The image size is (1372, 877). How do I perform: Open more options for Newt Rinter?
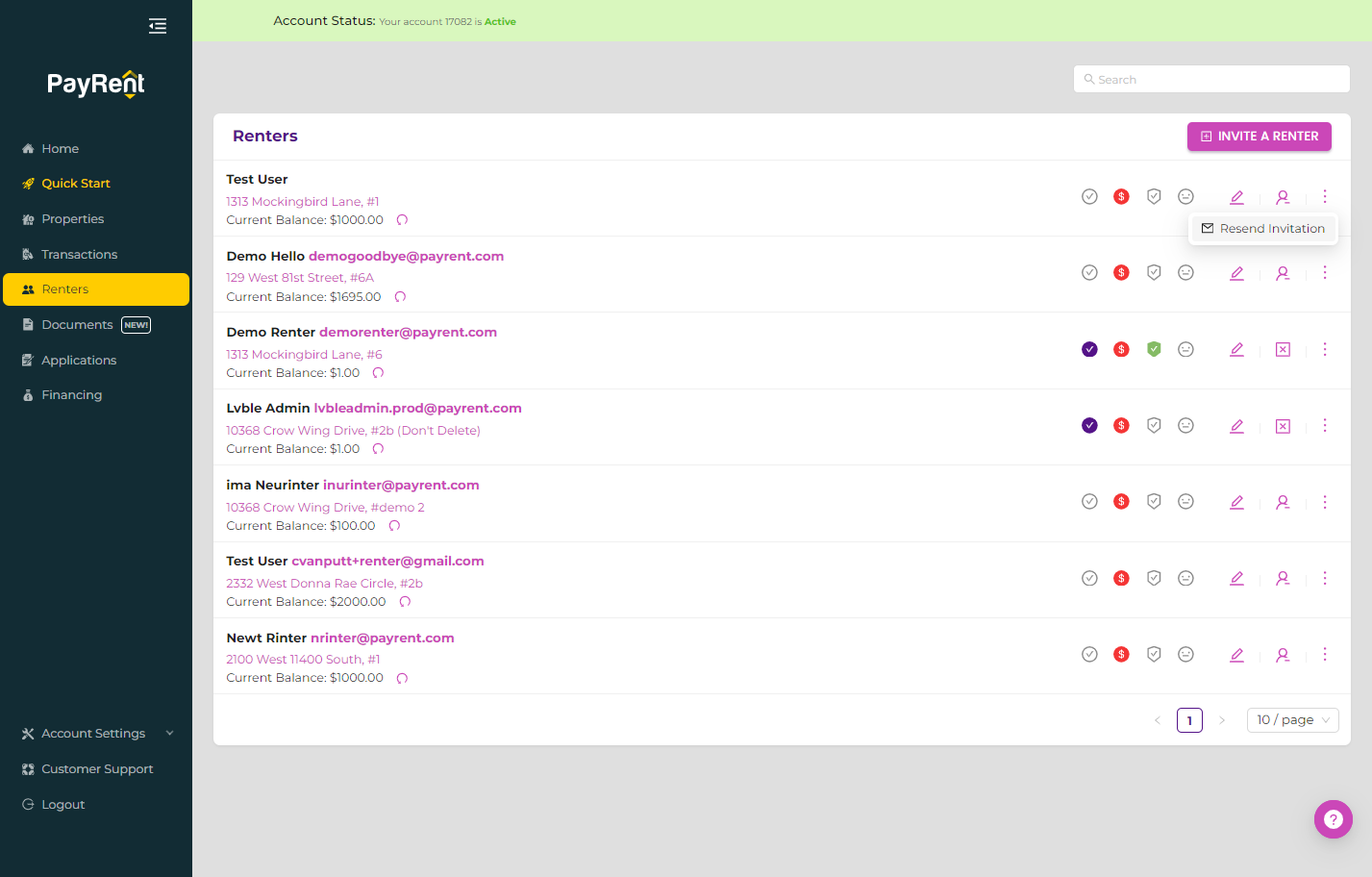(x=1325, y=654)
